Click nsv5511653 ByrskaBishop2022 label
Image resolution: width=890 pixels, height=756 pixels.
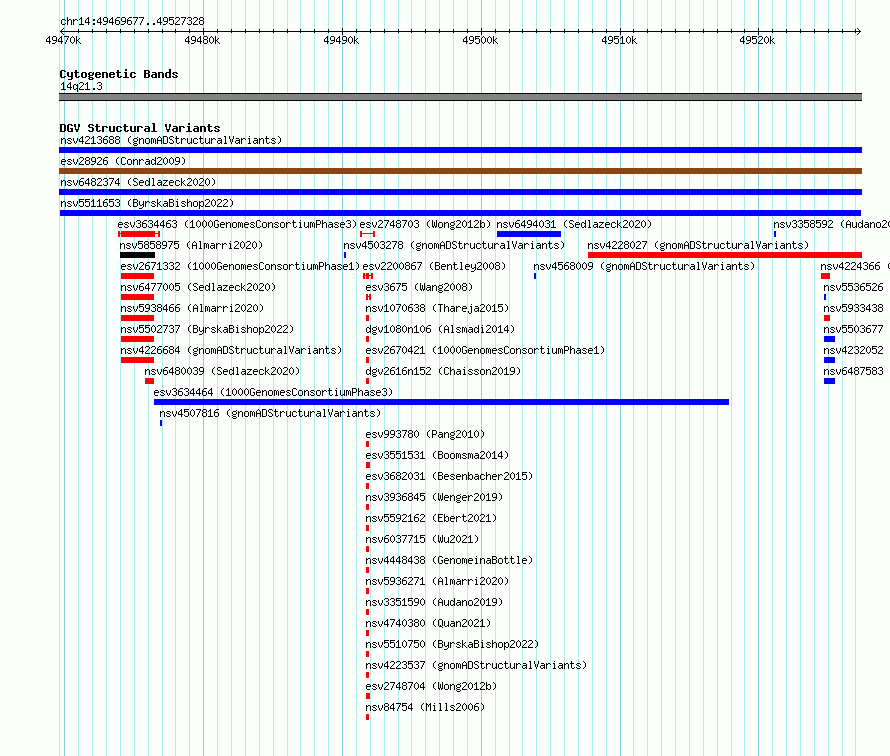click(x=147, y=203)
